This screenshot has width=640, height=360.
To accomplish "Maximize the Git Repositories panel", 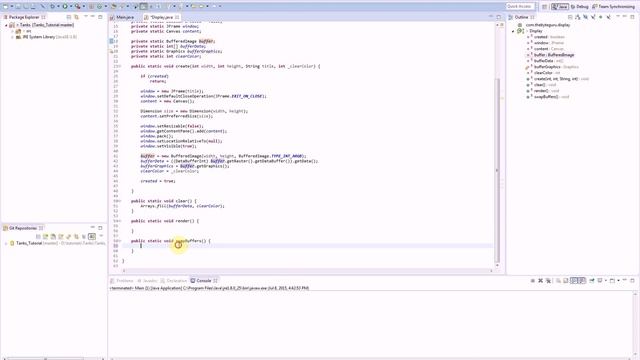I will pos(100,228).
